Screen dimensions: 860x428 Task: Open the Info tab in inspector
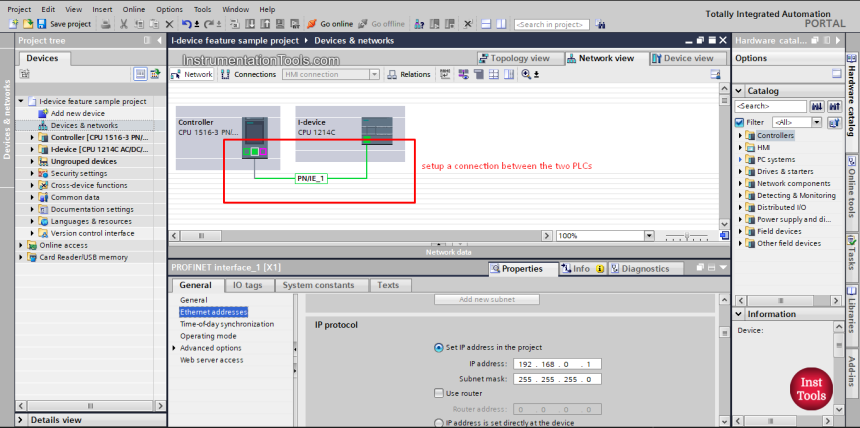(582, 269)
